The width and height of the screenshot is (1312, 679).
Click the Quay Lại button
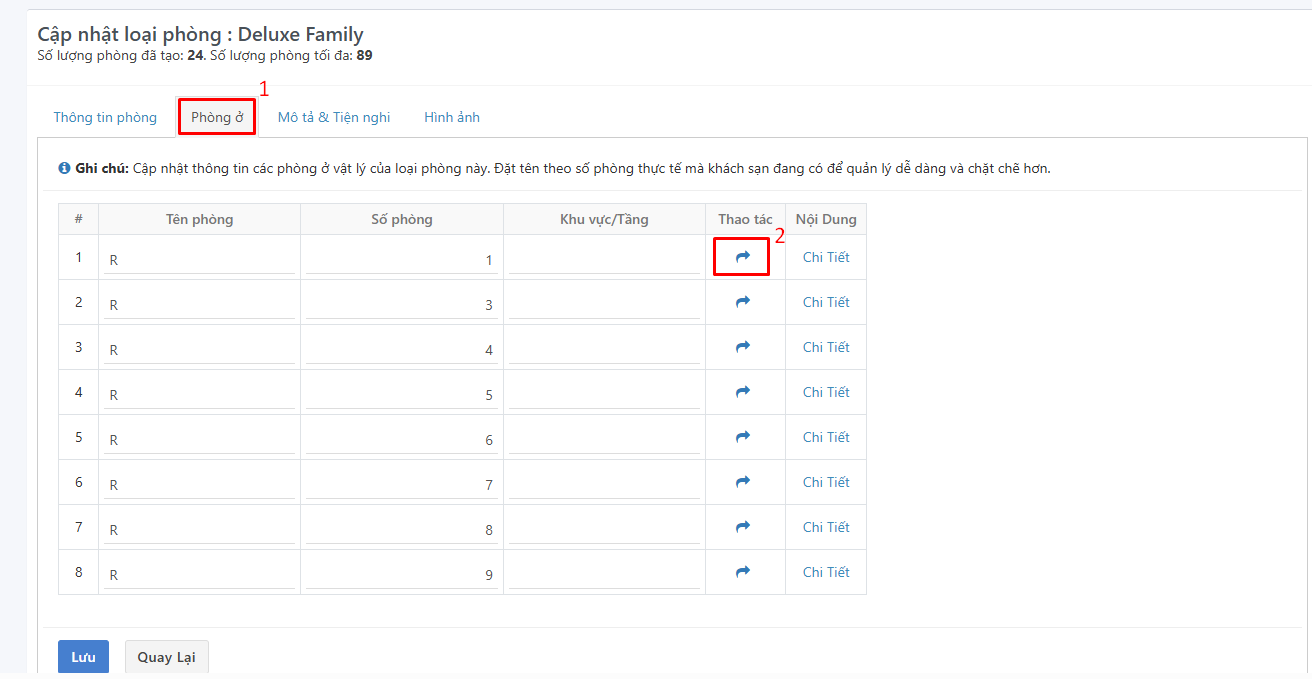pyautogui.click(x=166, y=657)
